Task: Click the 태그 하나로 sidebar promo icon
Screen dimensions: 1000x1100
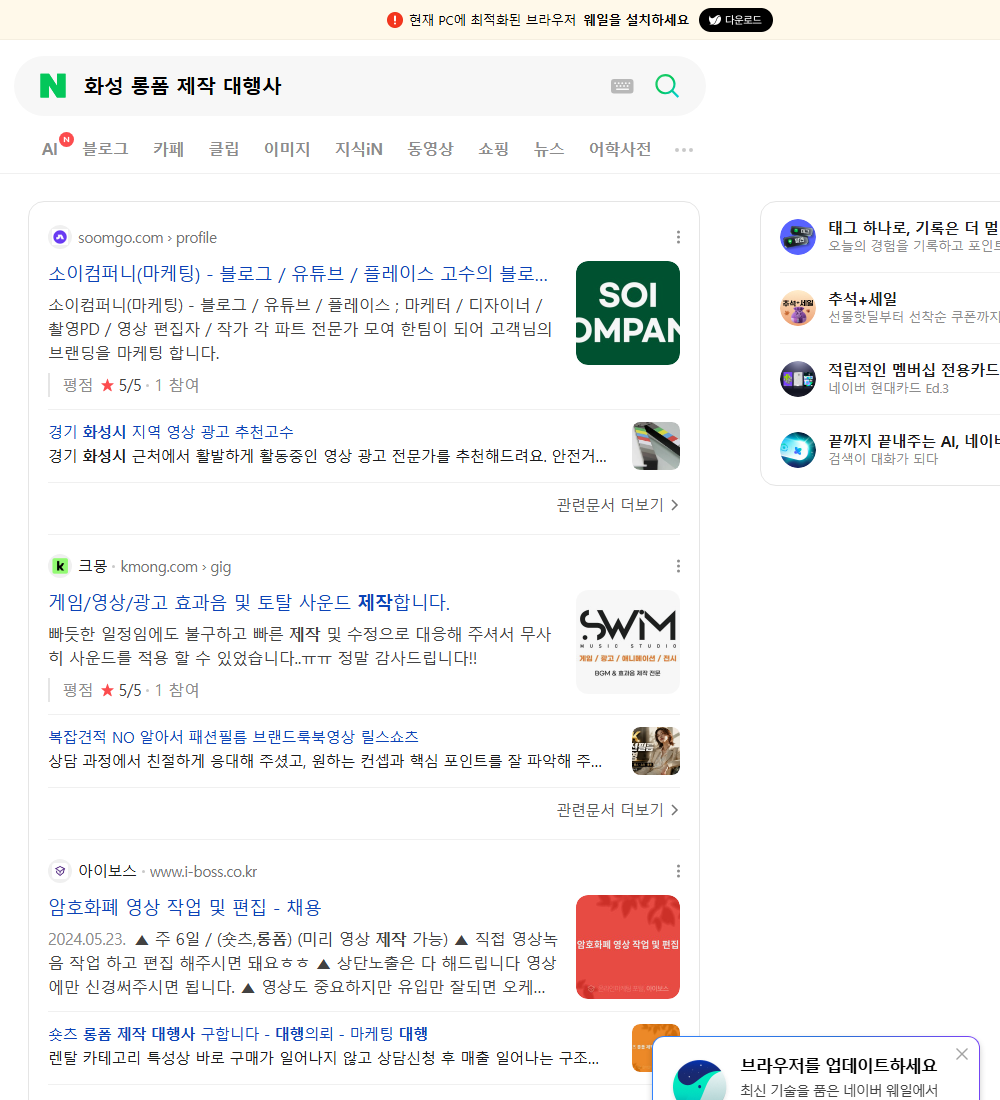Action: point(798,236)
